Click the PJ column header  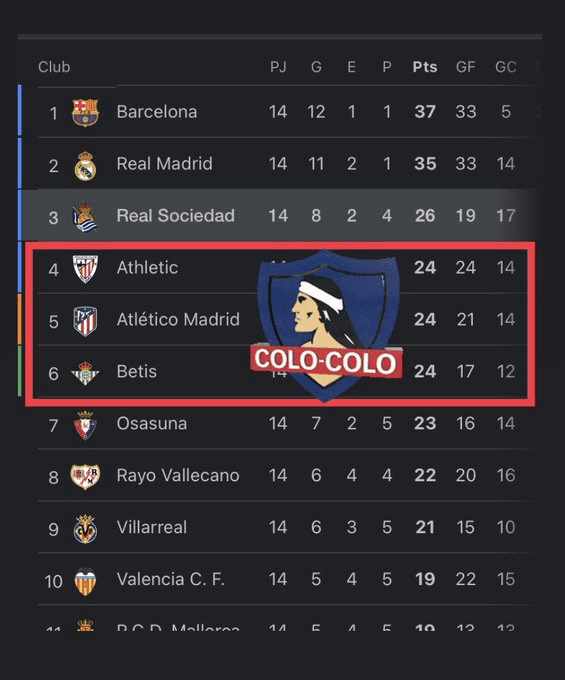tap(278, 67)
